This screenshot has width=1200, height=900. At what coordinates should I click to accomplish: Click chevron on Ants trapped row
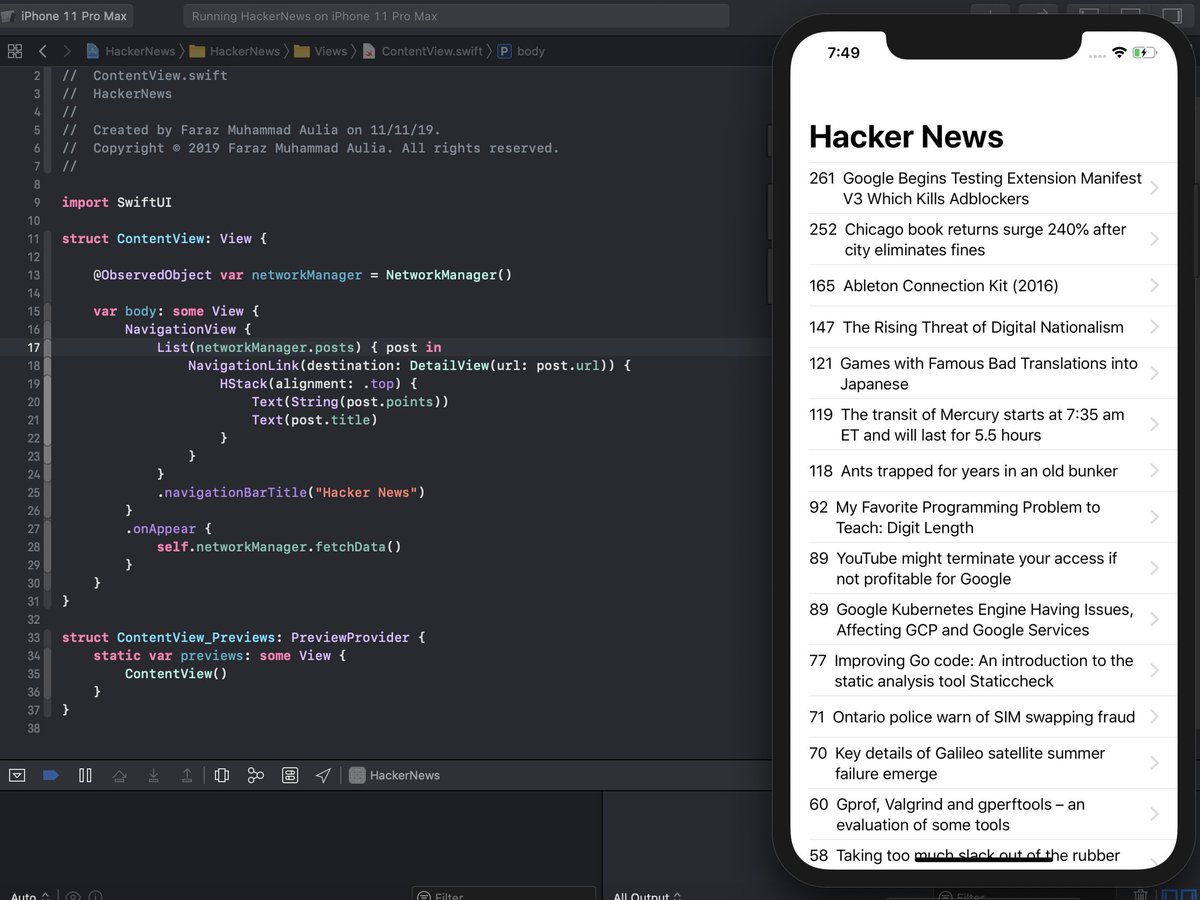[1154, 471]
